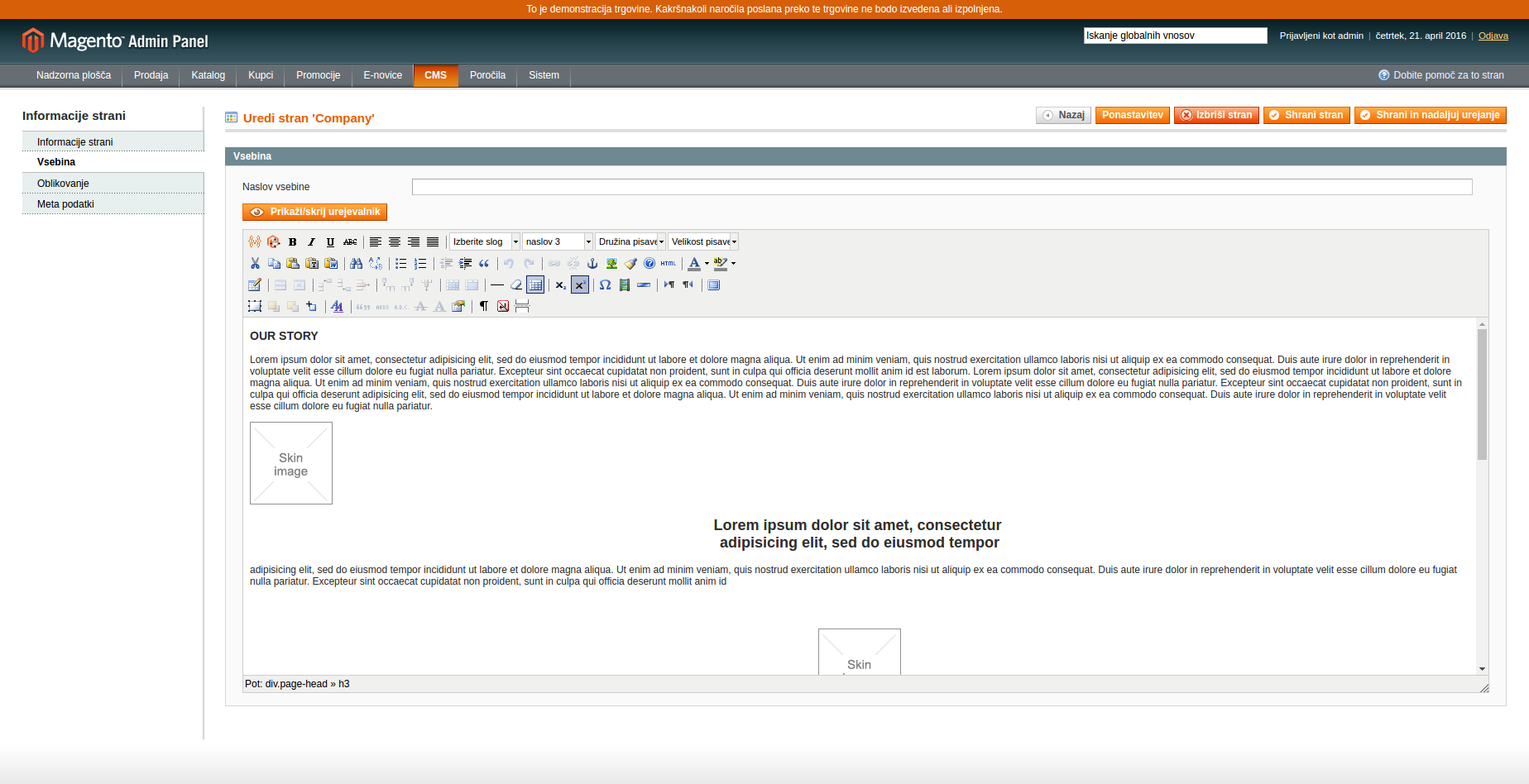Insert embedded media filmstrip icon

click(625, 284)
